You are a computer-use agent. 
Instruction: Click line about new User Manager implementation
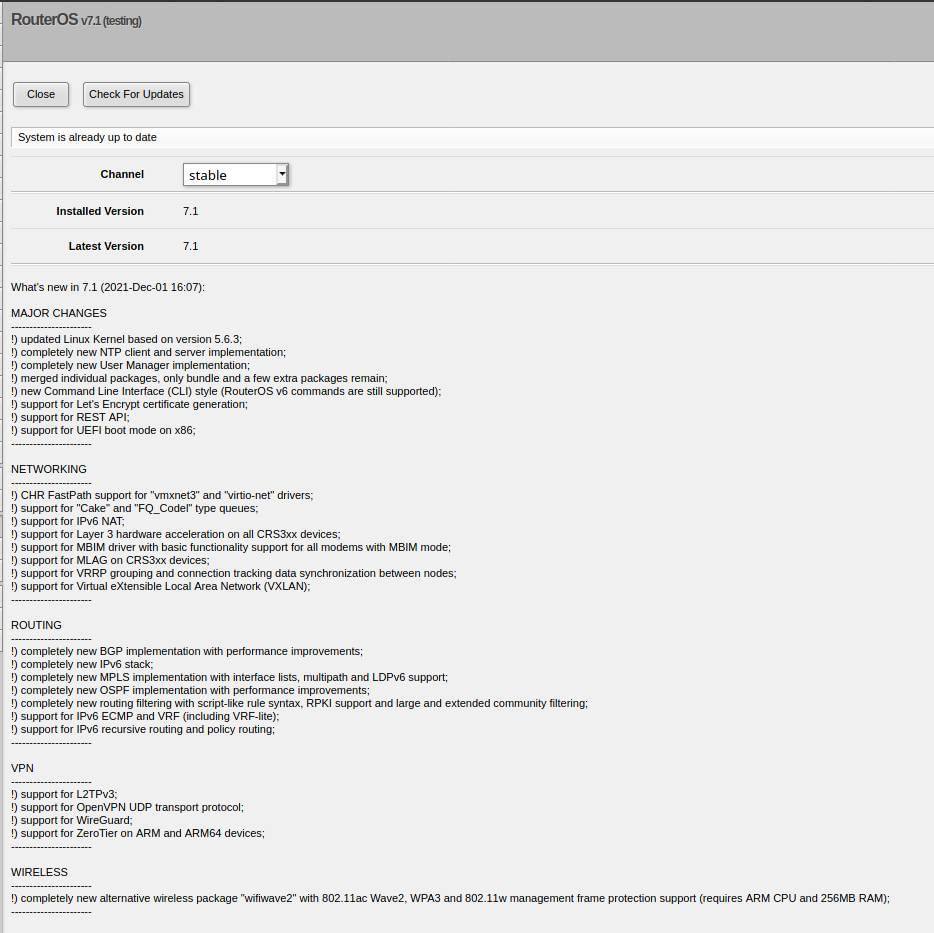tap(130, 365)
